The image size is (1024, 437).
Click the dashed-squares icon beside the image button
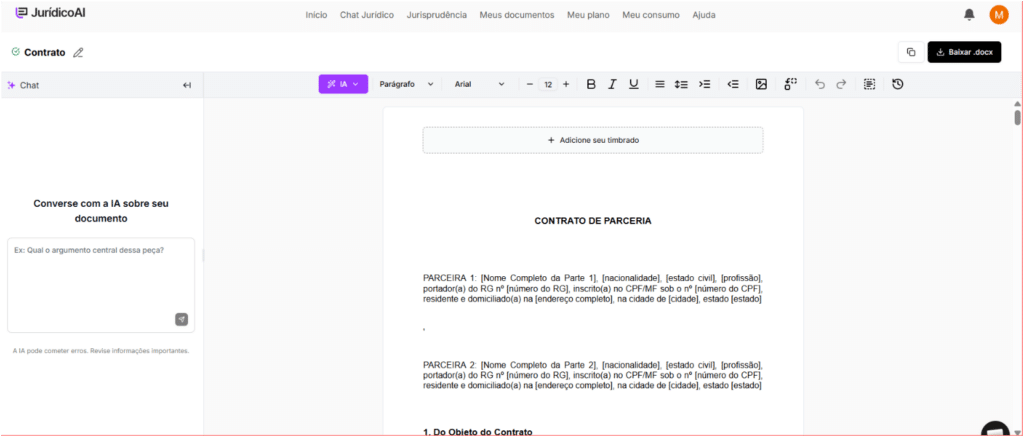tap(791, 84)
